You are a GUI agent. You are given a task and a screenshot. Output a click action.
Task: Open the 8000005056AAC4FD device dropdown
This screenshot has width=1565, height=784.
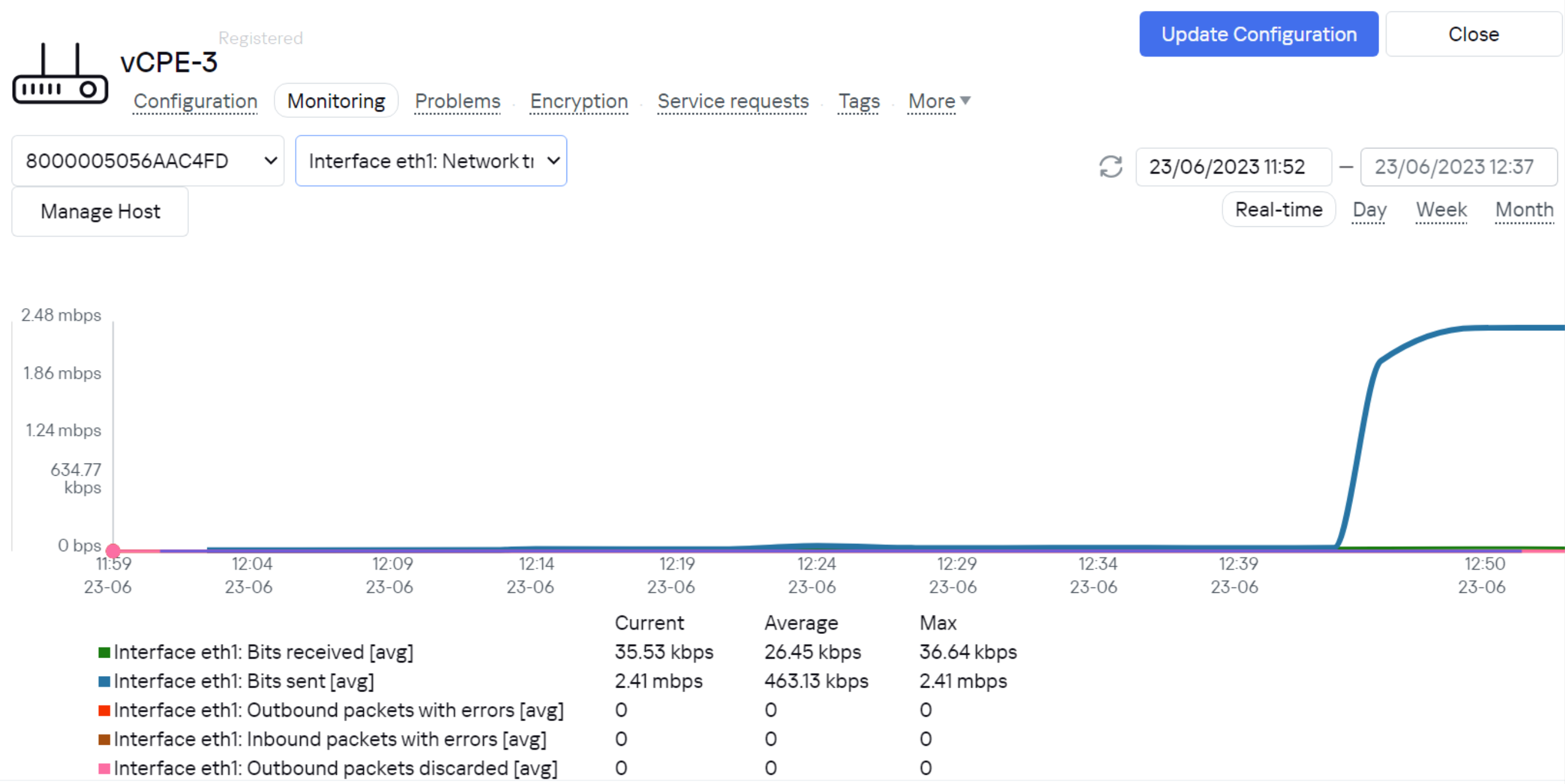[x=148, y=161]
